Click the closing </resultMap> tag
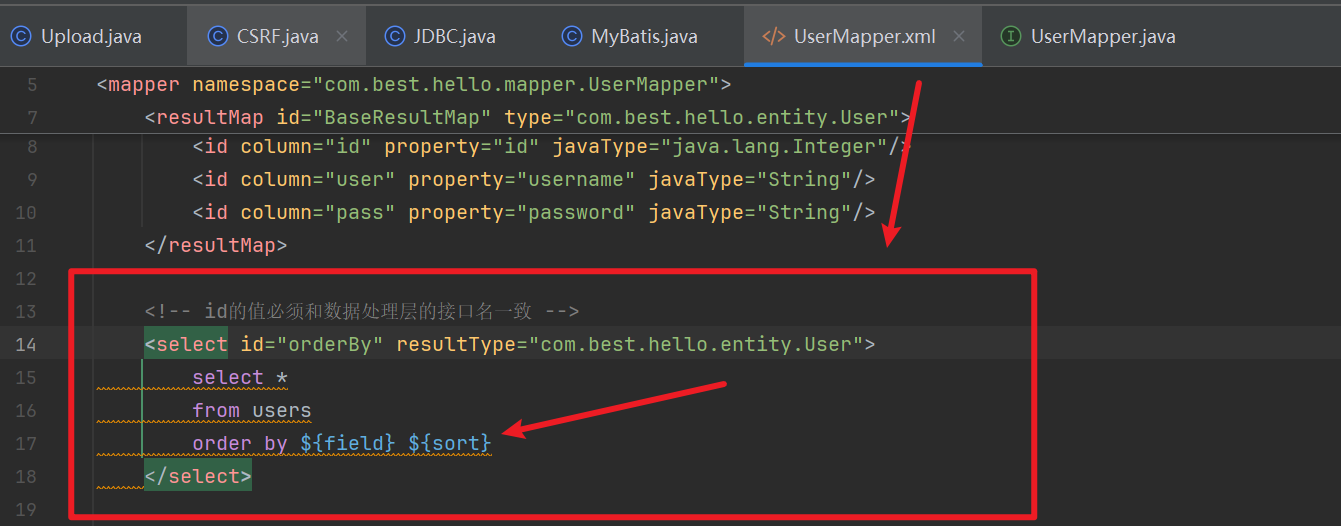 (216, 246)
